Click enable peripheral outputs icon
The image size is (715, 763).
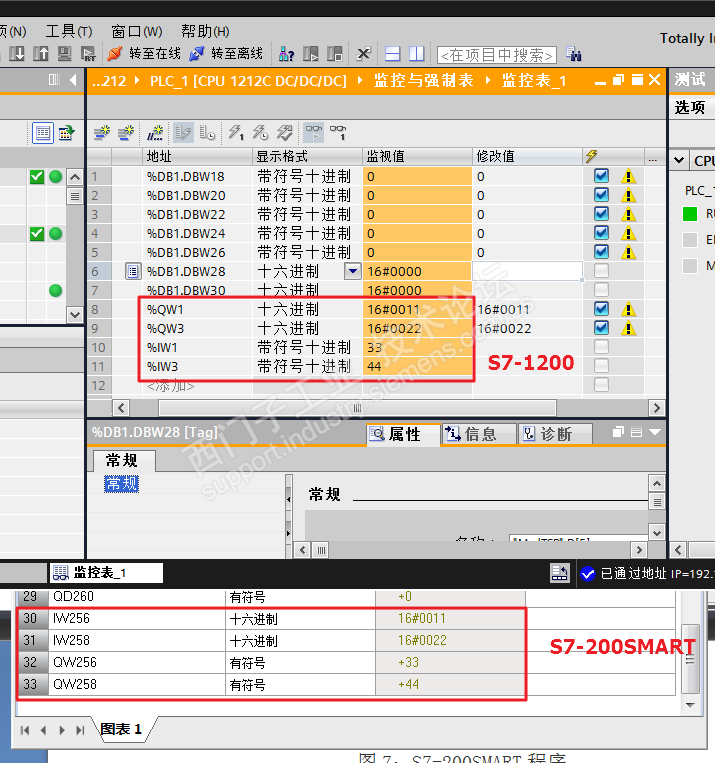[x=284, y=132]
